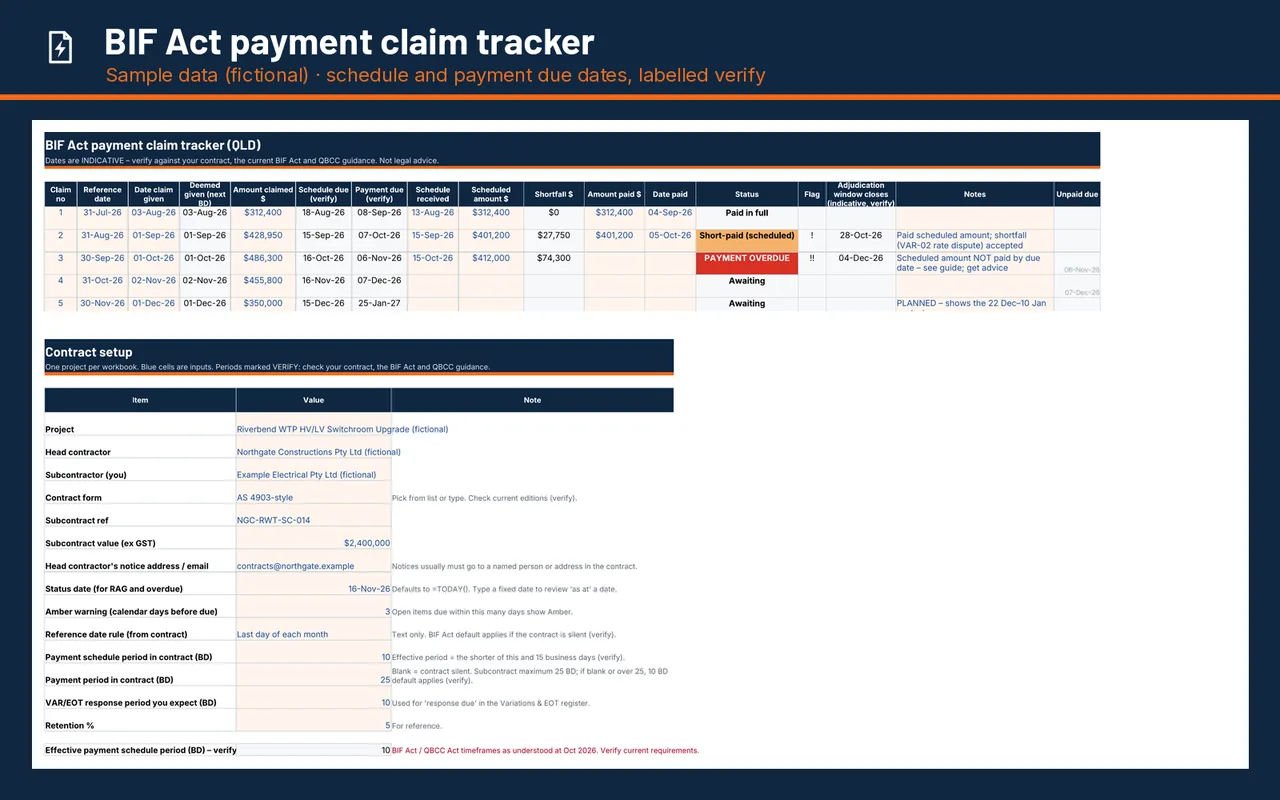Select the 'Short-paid (scheduled)' status cell
1280x800 pixels.
pos(747,240)
